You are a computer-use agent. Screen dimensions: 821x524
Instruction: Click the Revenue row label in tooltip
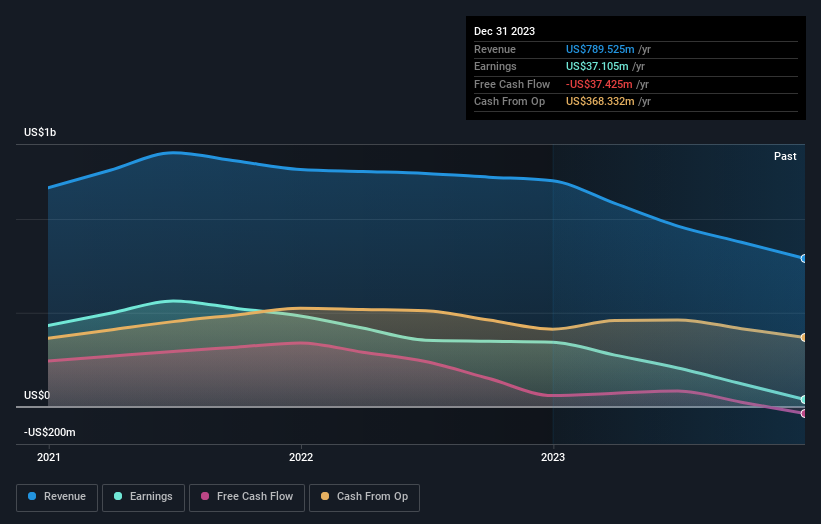[x=495, y=49]
